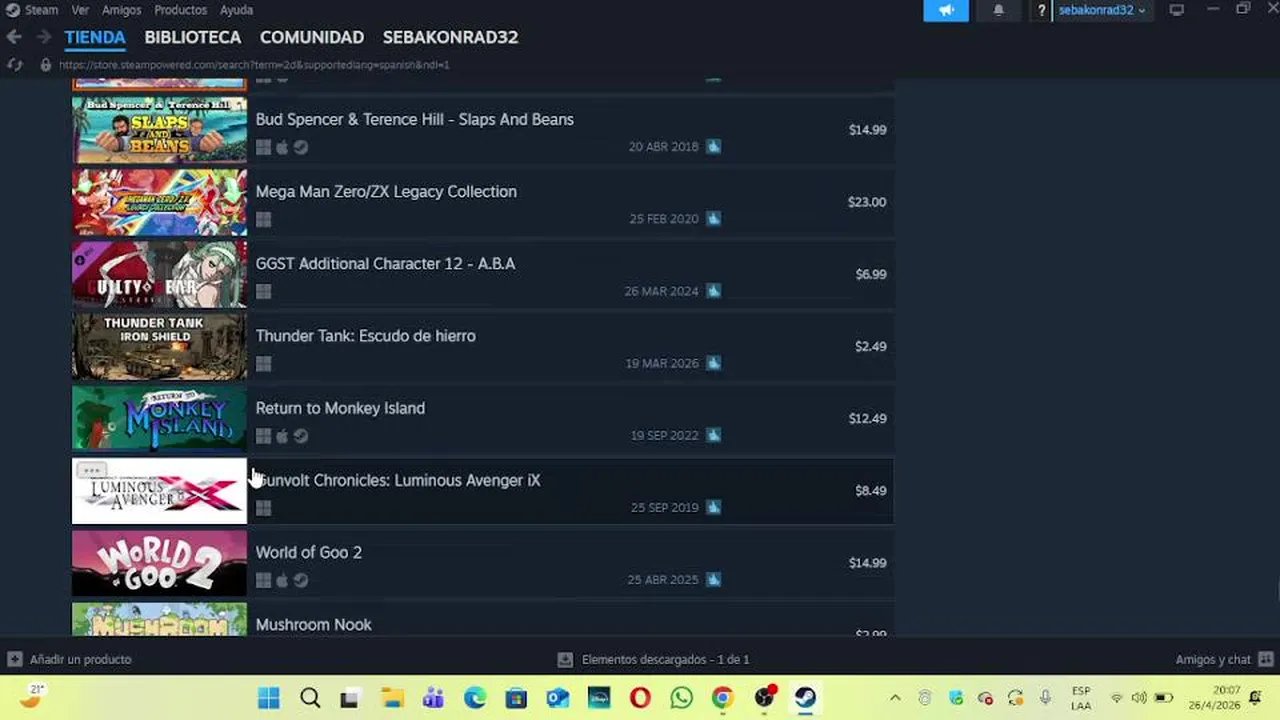Click Thunder Tank Iron Shield thumbnail
The image size is (1280, 720).
[159, 346]
